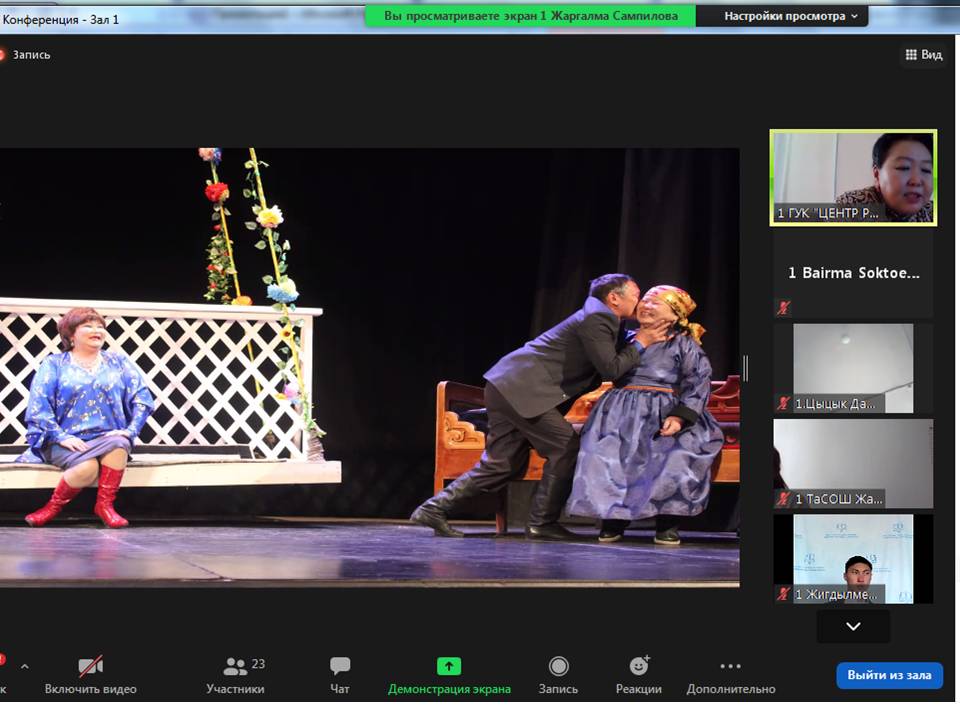Expand Настройки просмотра dropdown
This screenshot has height=720, width=960.
(x=790, y=16)
